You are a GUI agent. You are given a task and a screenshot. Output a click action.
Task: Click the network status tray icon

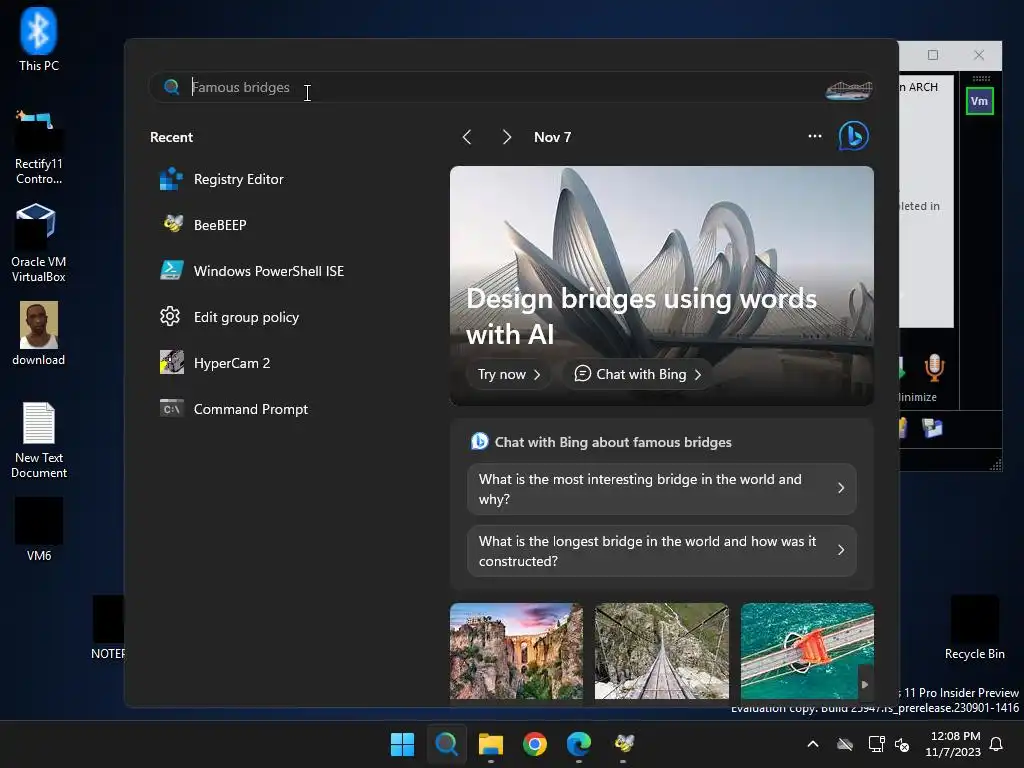pos(876,744)
